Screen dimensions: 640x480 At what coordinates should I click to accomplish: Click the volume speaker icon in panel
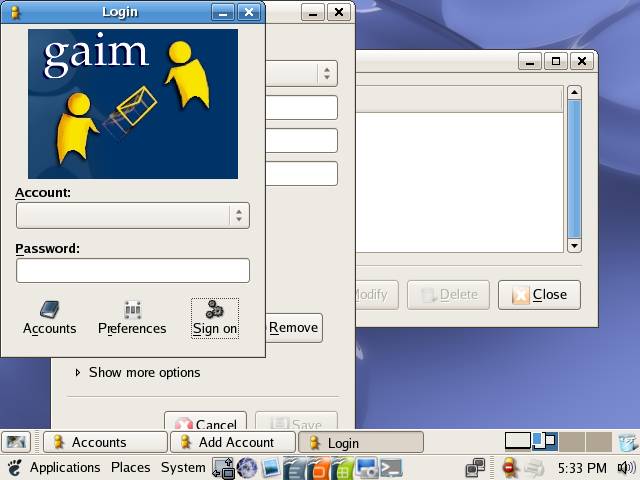pos(626,468)
